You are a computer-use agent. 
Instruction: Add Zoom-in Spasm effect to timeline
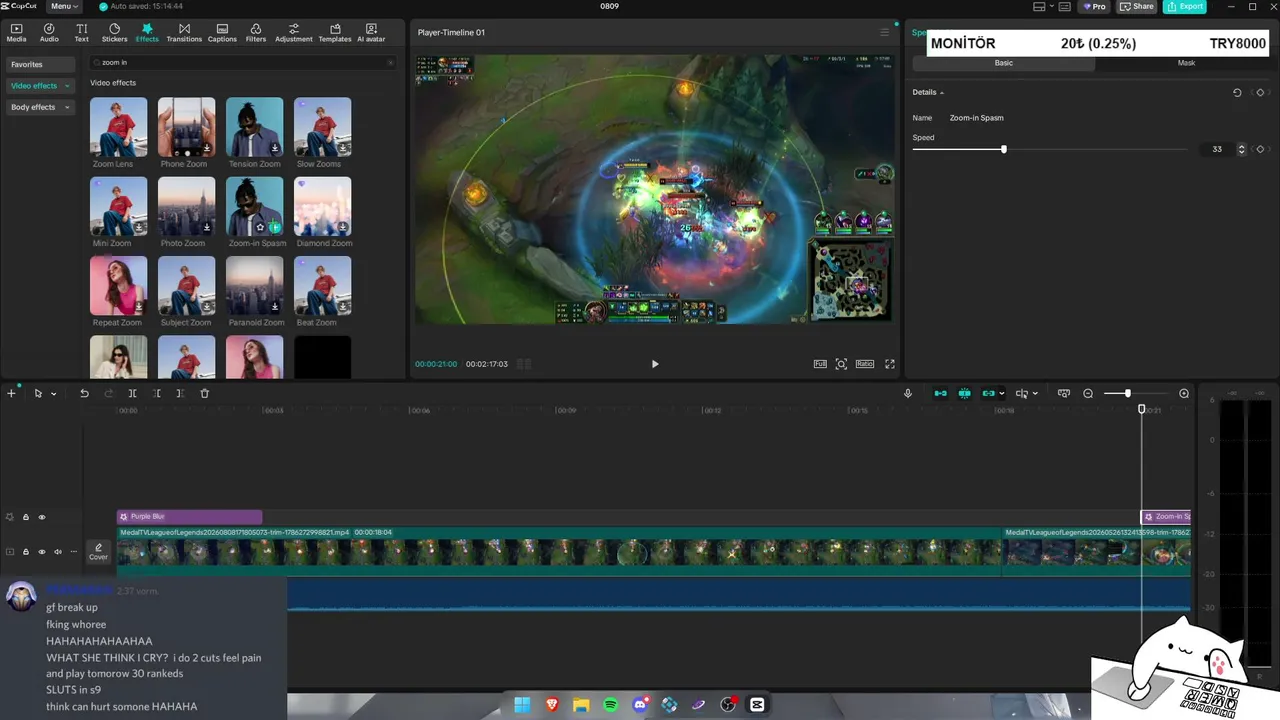275,228
